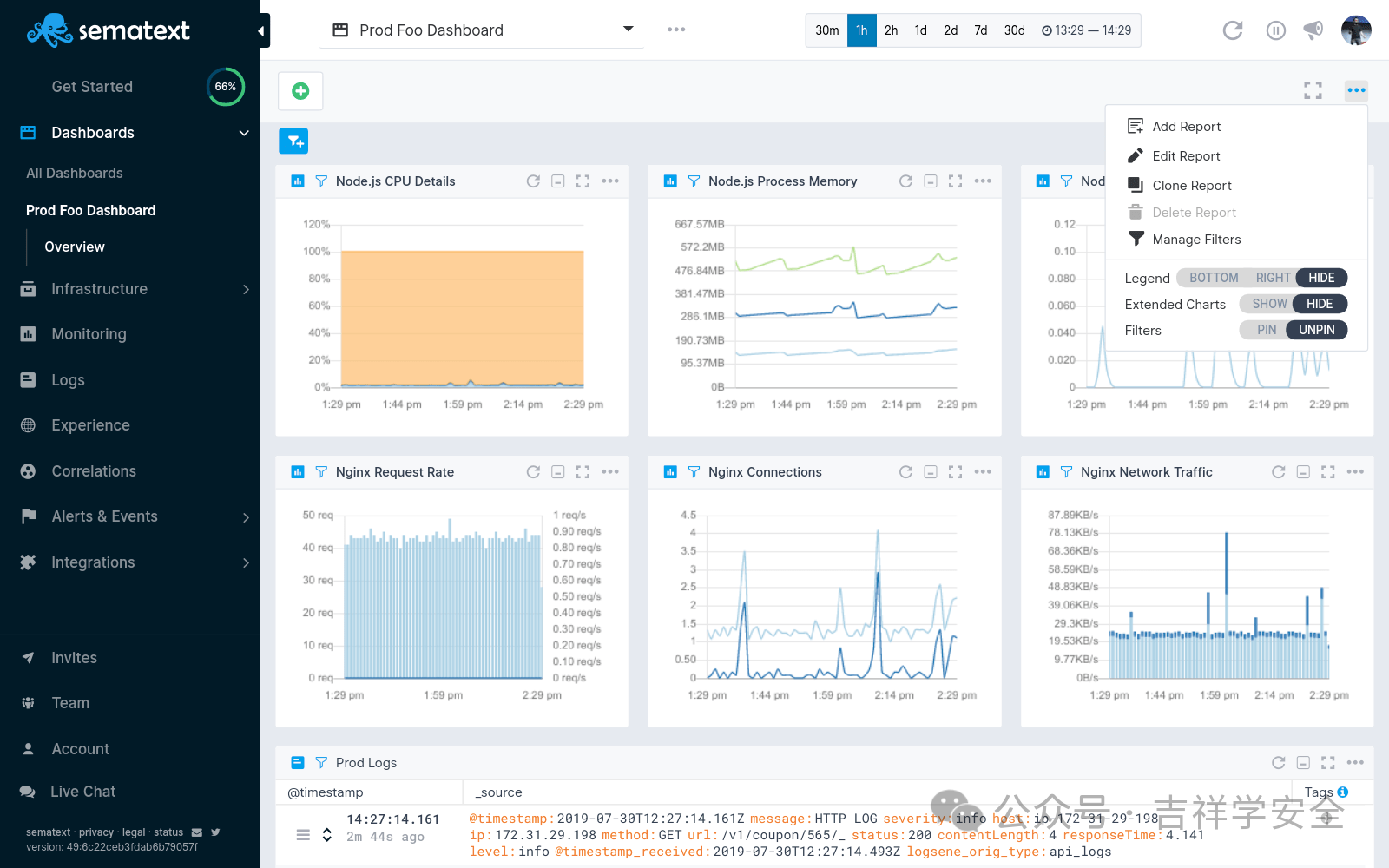The width and height of the screenshot is (1389, 868).
Task: Refresh the Nginx Connections chart
Action: pyautogui.click(x=905, y=472)
